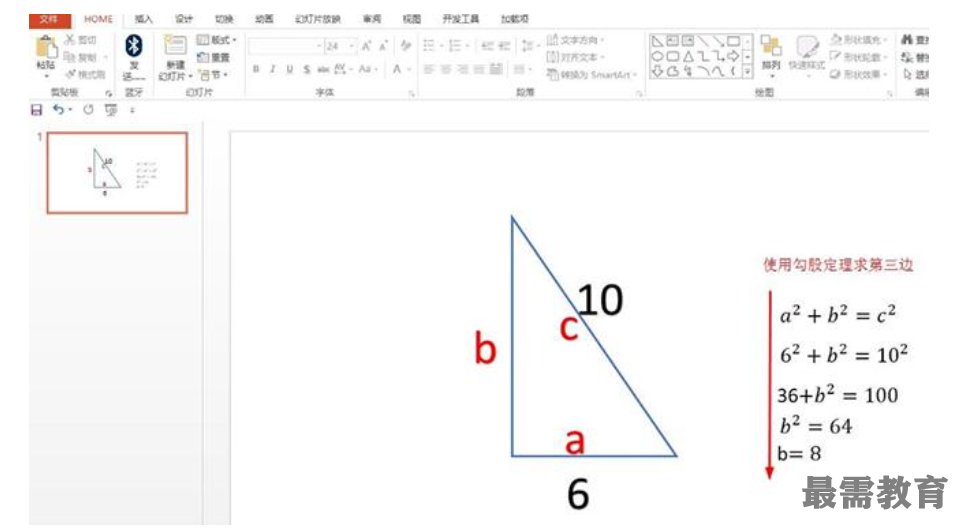Clear all formatting eraser icon
Screen dimensions: 954x532
coord(405,46)
